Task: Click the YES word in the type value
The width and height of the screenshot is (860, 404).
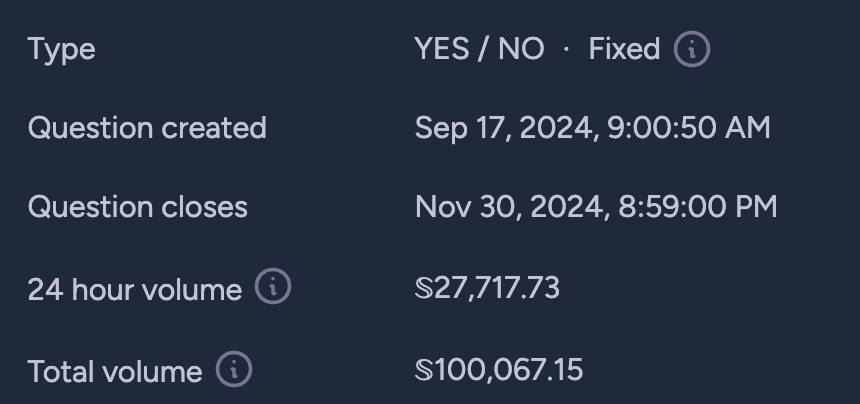Action: [x=442, y=49]
